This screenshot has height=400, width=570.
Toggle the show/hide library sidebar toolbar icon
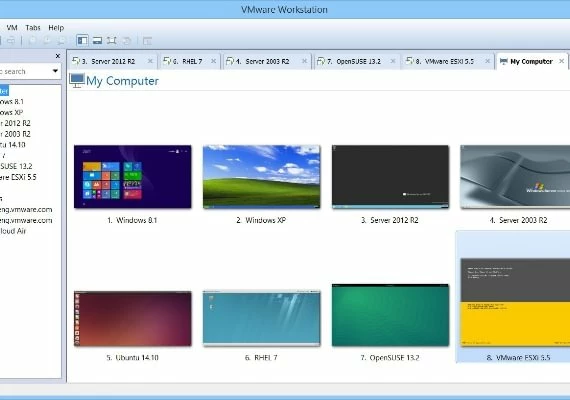[83, 40]
